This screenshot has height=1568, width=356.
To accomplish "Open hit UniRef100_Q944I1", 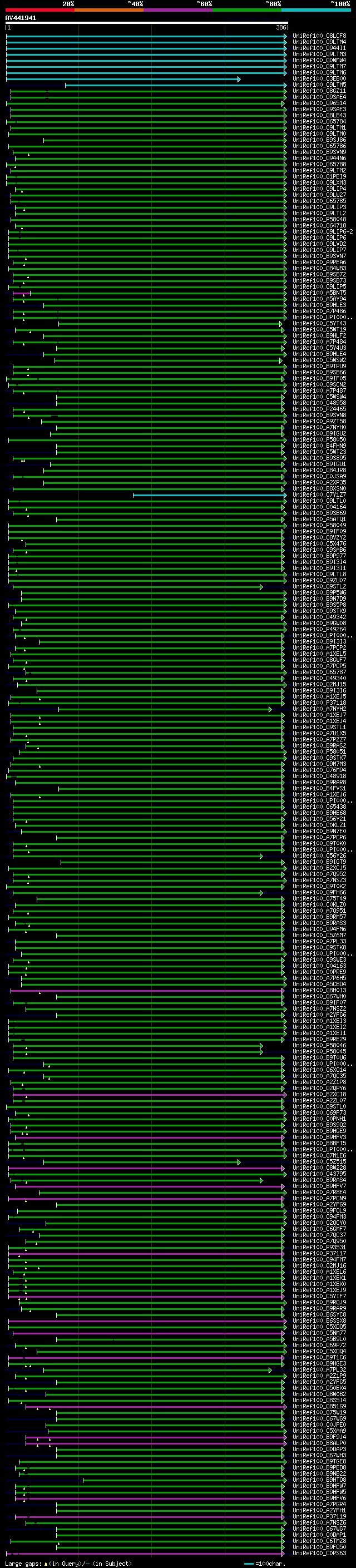I will (x=319, y=48).
